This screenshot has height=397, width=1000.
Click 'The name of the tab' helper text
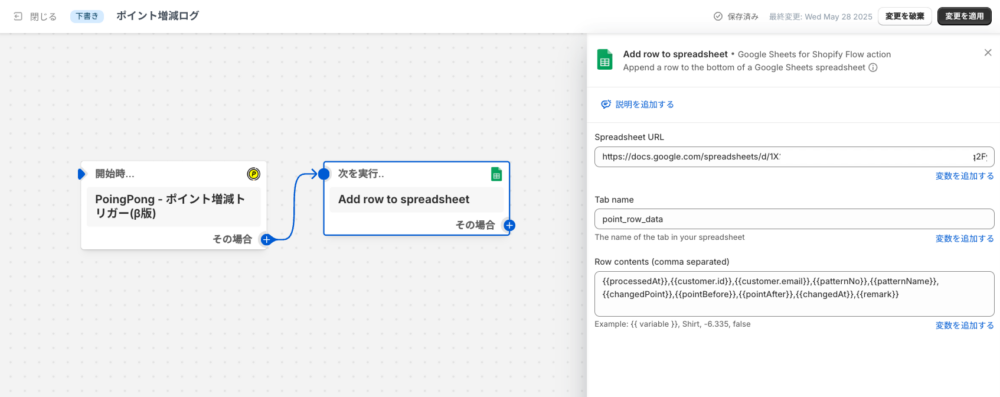(x=670, y=237)
